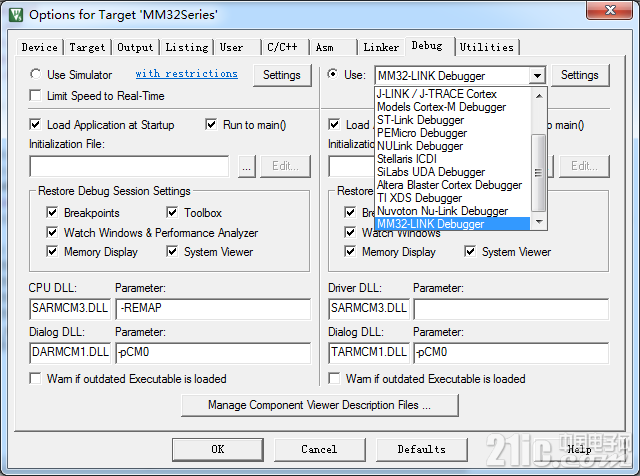Image resolution: width=640 pixels, height=476 pixels.
Task: Click the TARMCM1.DLL Dialog DLL field
Action: click(369, 352)
